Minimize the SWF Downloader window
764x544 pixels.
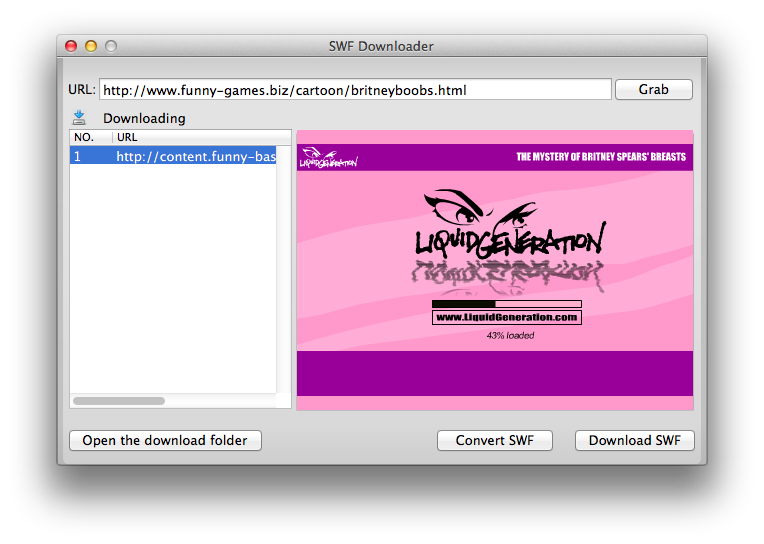coord(91,46)
